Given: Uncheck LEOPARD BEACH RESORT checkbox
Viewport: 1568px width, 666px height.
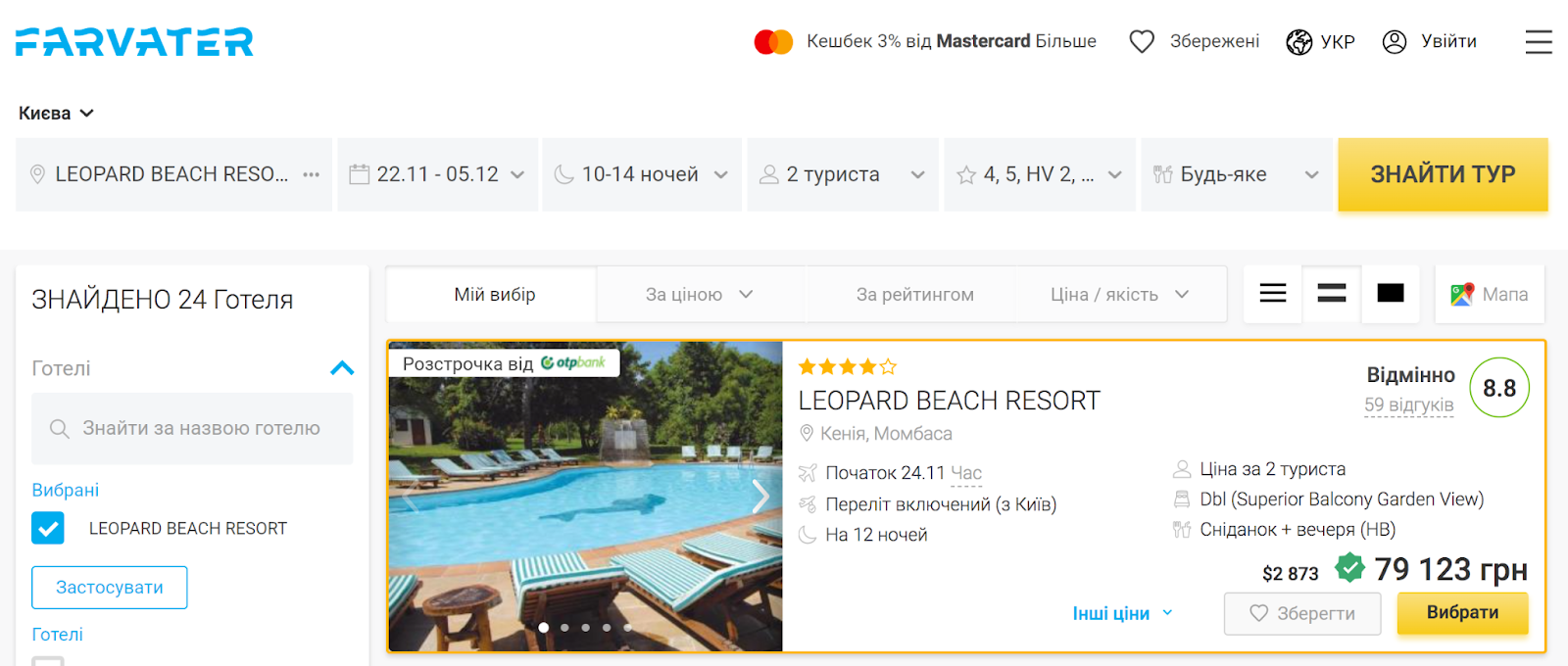Looking at the screenshot, I should (x=48, y=528).
